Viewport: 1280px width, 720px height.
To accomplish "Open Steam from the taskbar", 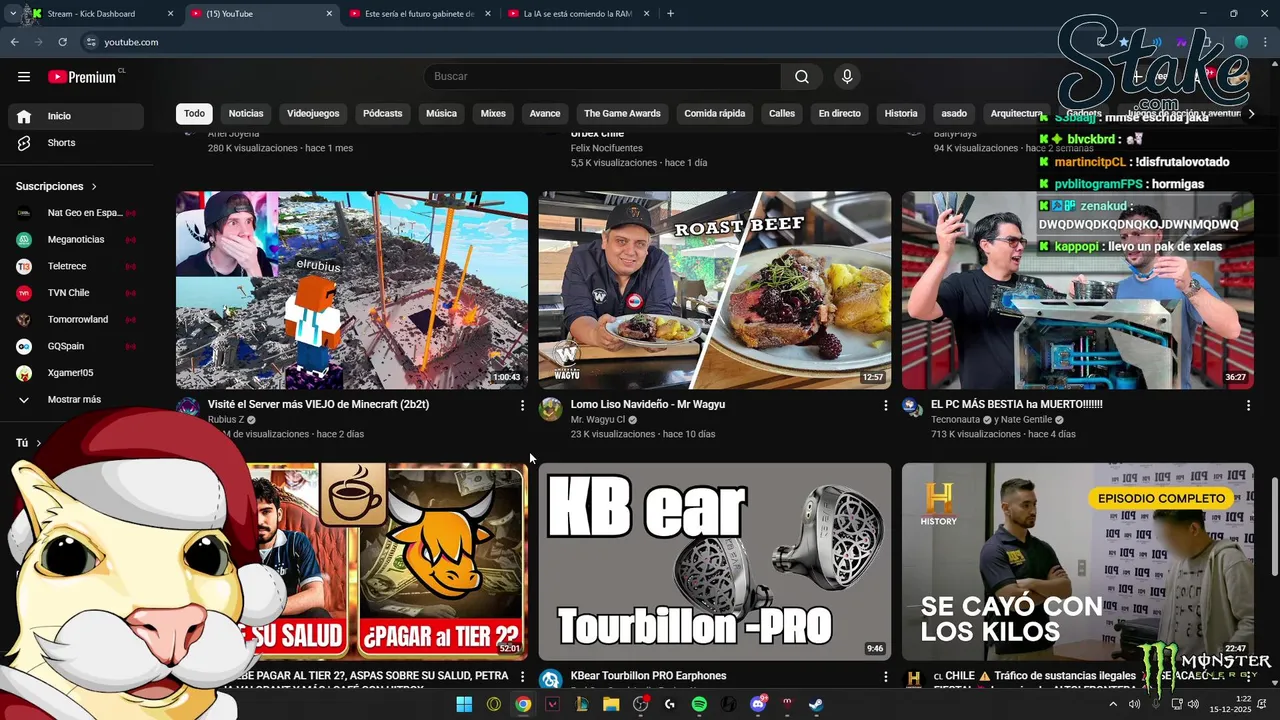I will point(816,705).
